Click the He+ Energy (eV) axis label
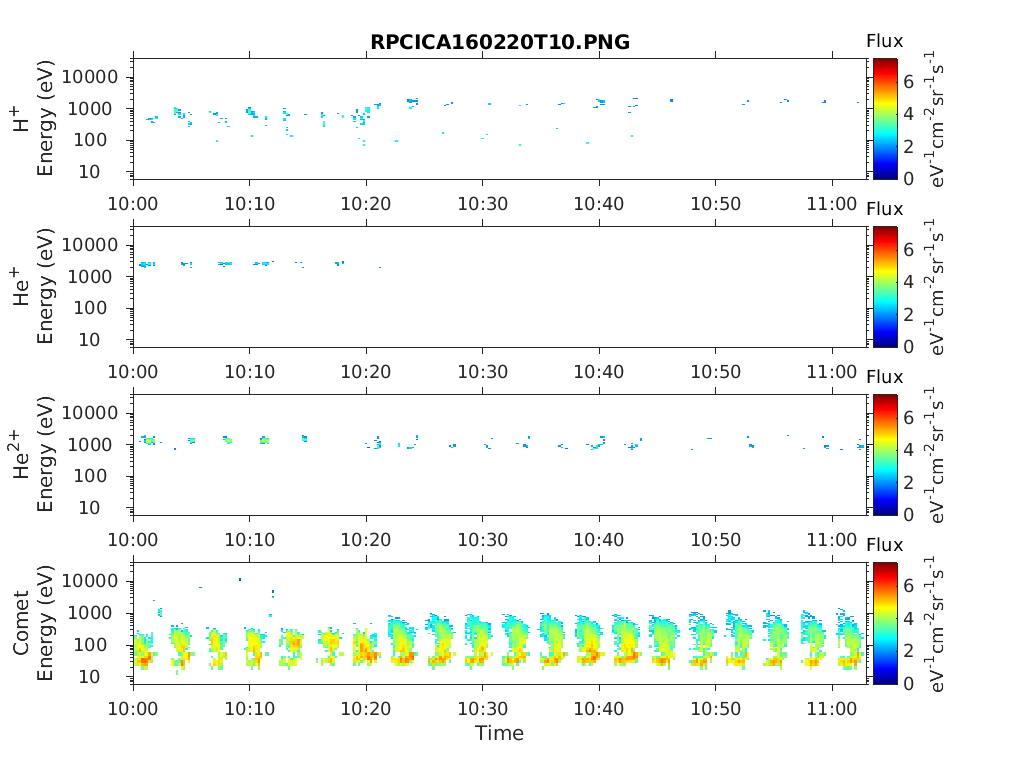Viewport: 1024px width, 768px height. [33, 287]
